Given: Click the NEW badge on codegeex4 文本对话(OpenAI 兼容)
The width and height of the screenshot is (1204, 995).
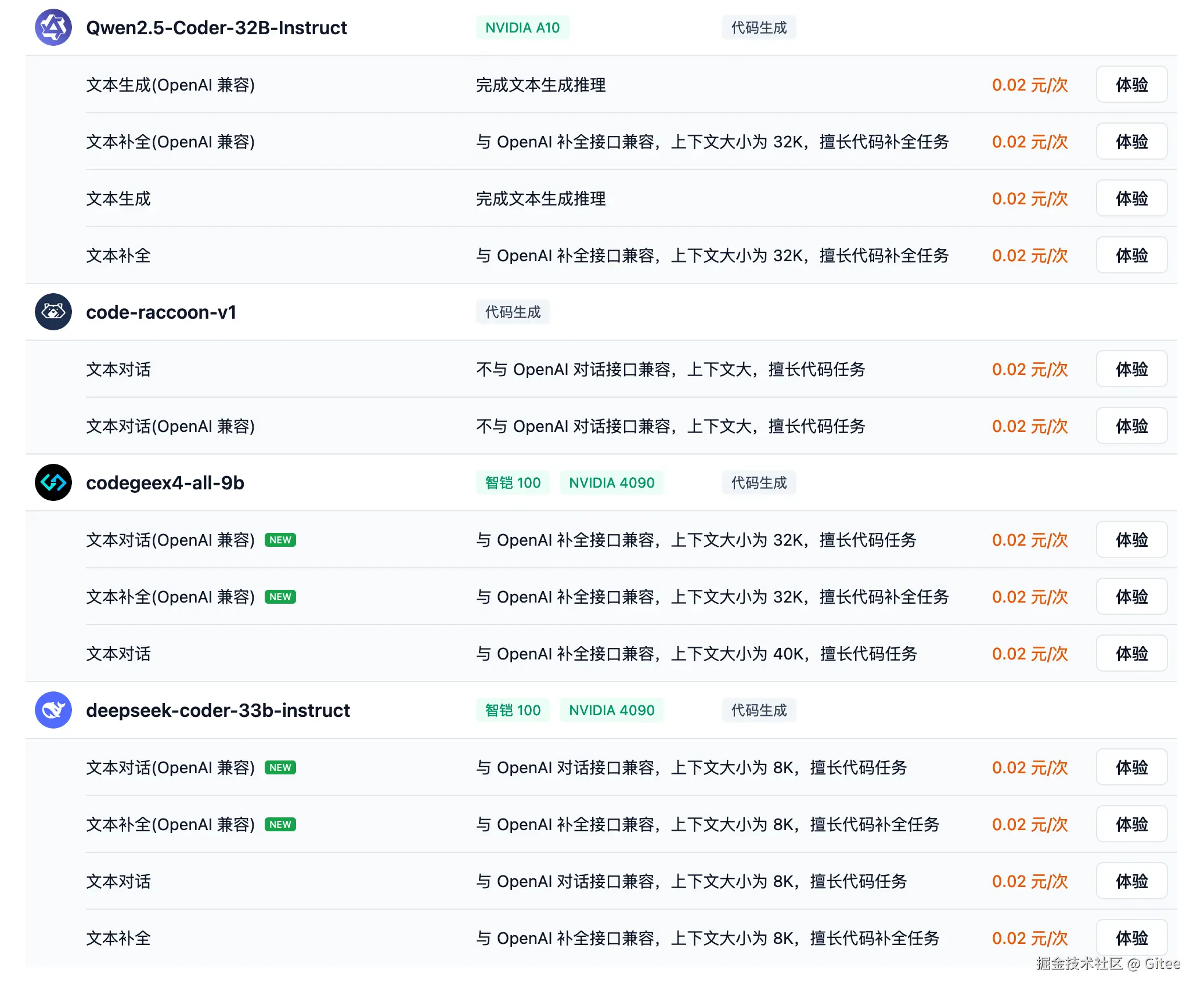Looking at the screenshot, I should click(280, 540).
